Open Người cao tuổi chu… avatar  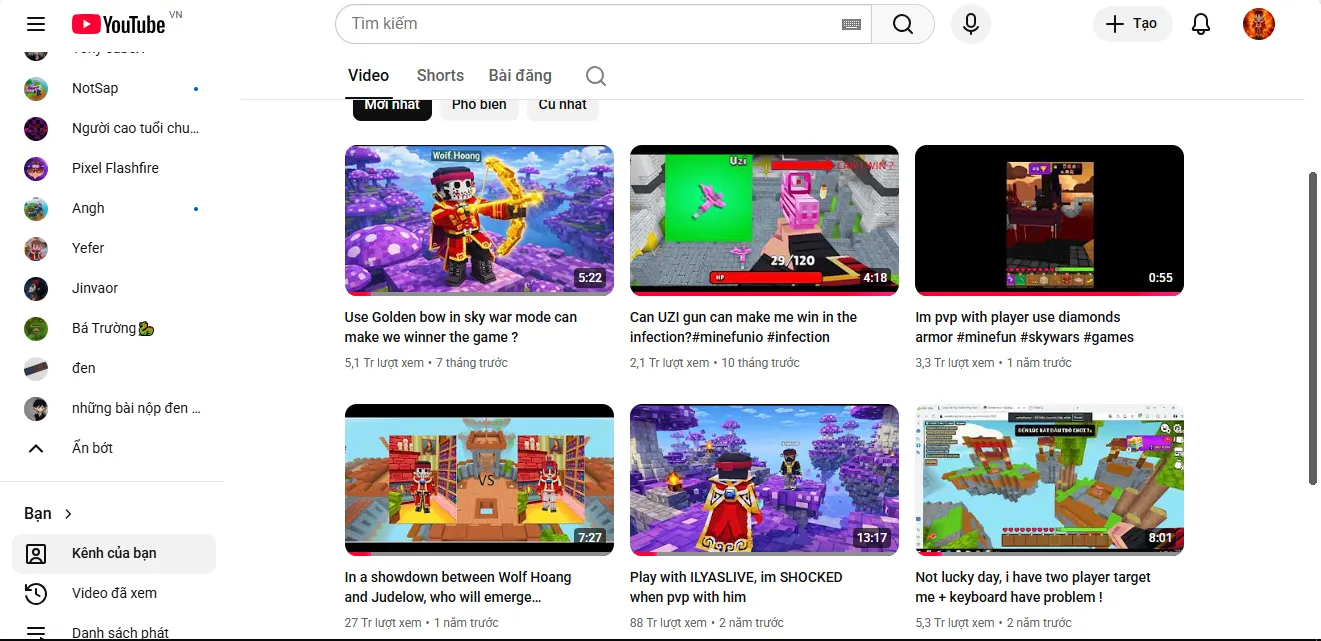tap(36, 128)
